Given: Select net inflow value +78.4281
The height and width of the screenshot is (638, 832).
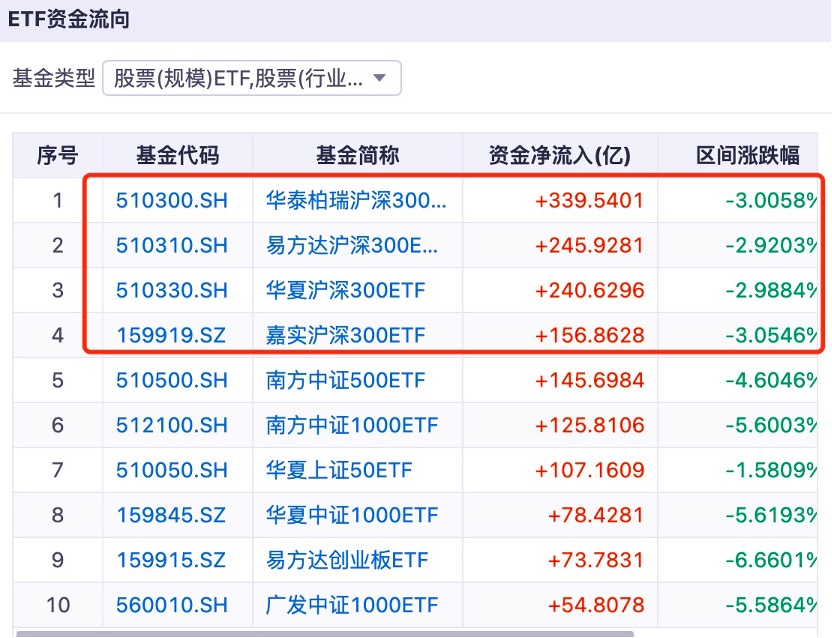Looking at the screenshot, I should pyautogui.click(x=595, y=515).
